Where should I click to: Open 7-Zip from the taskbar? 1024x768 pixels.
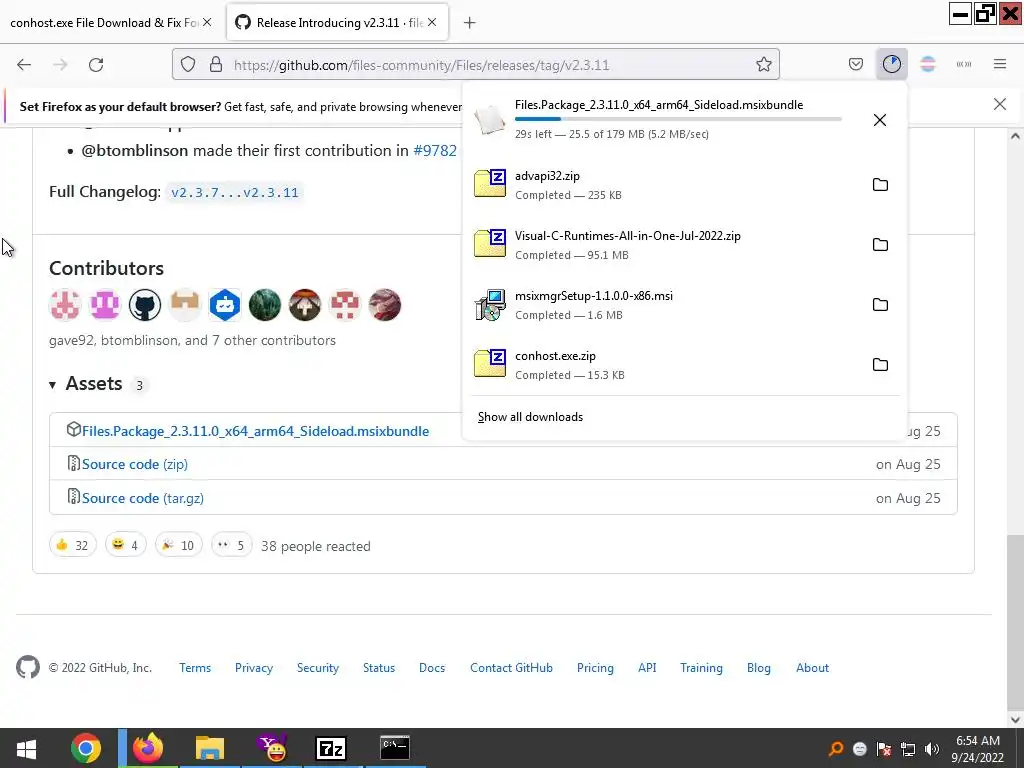[x=331, y=748]
